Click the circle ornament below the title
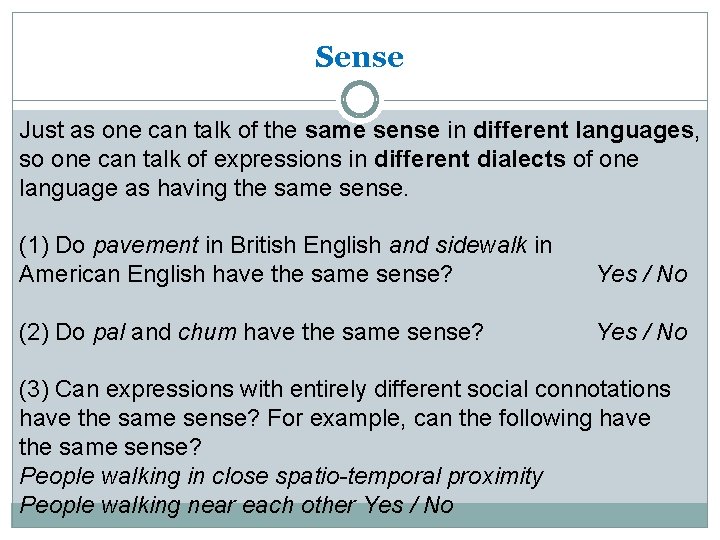The width and height of the screenshot is (720, 540). point(360,100)
